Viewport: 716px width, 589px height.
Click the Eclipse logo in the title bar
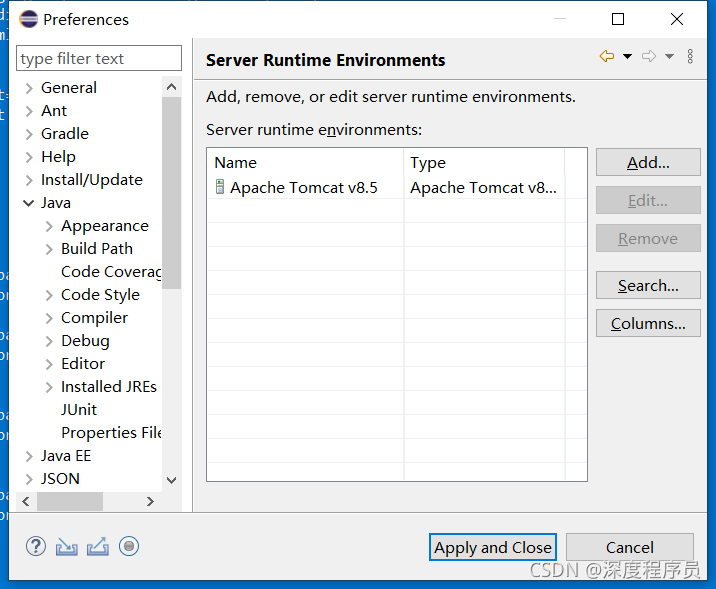click(28, 19)
